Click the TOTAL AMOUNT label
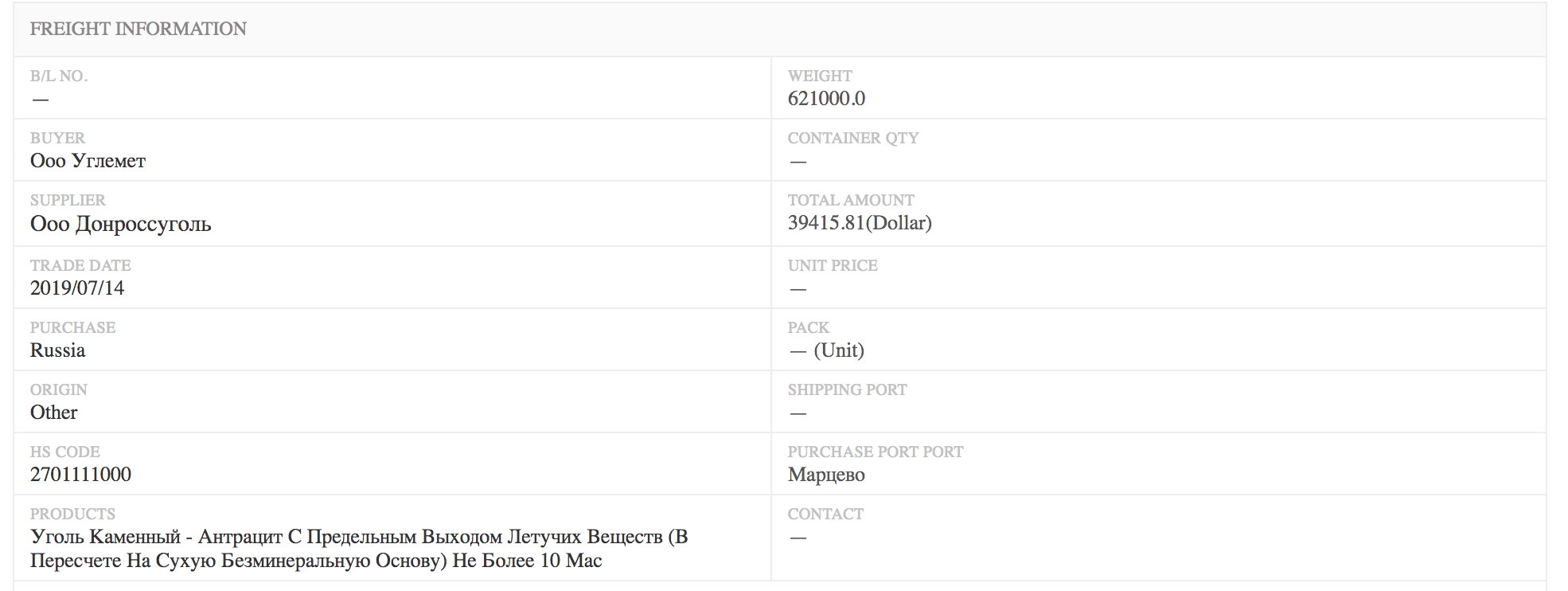The image size is (1568, 591). click(x=851, y=200)
